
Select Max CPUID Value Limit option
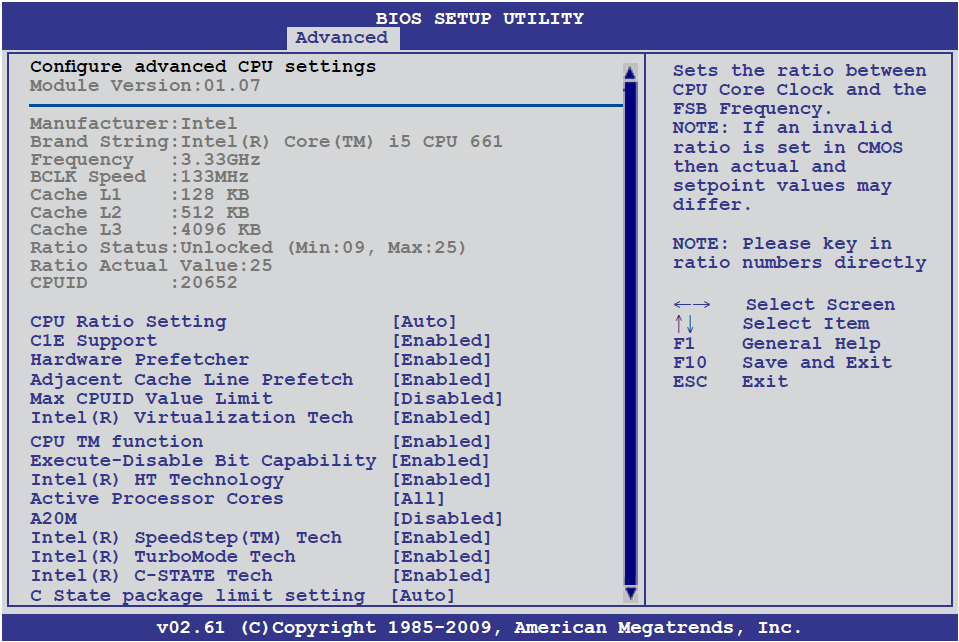152,398
